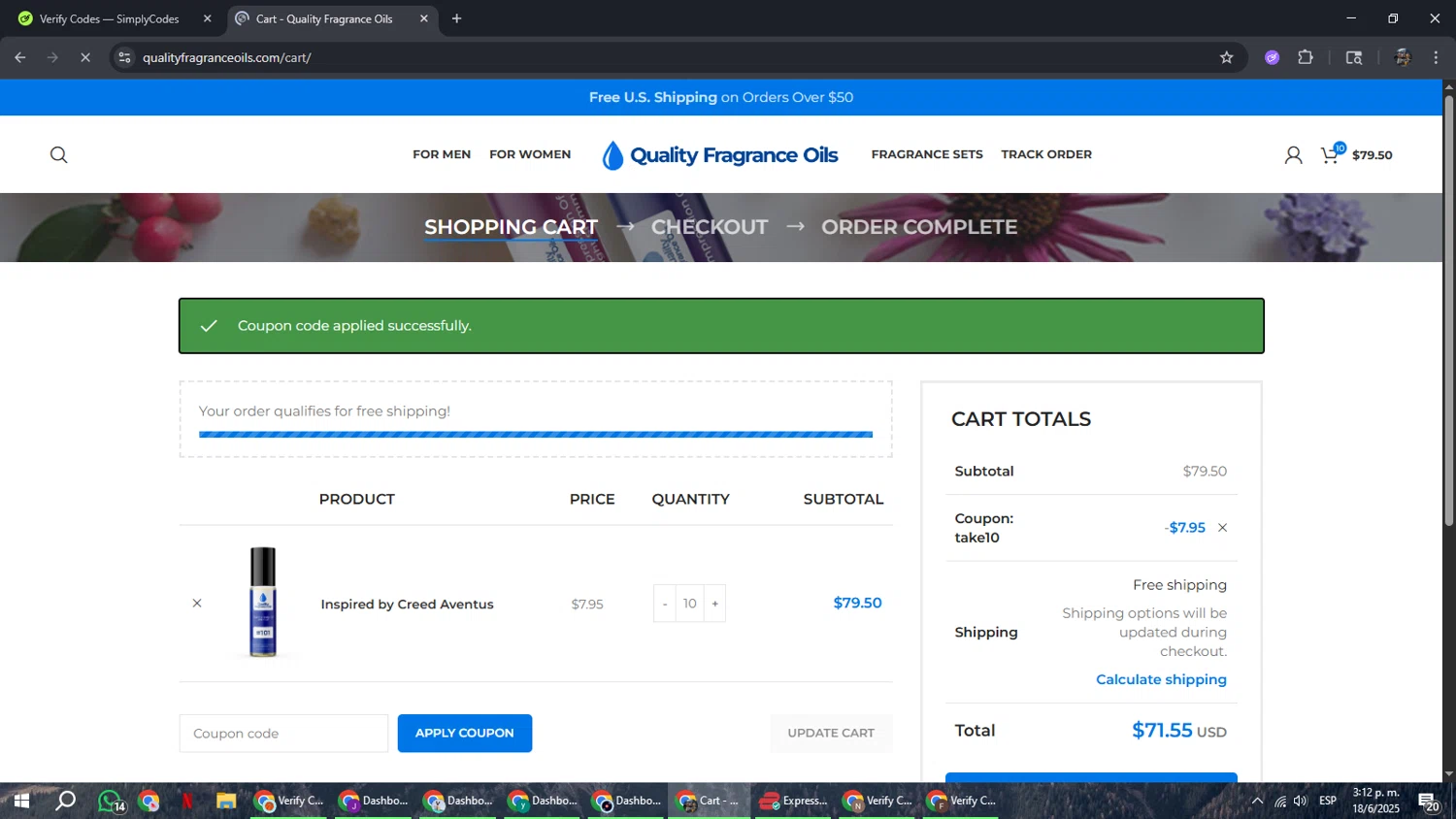Remove the take10 coupon

pyautogui.click(x=1222, y=528)
